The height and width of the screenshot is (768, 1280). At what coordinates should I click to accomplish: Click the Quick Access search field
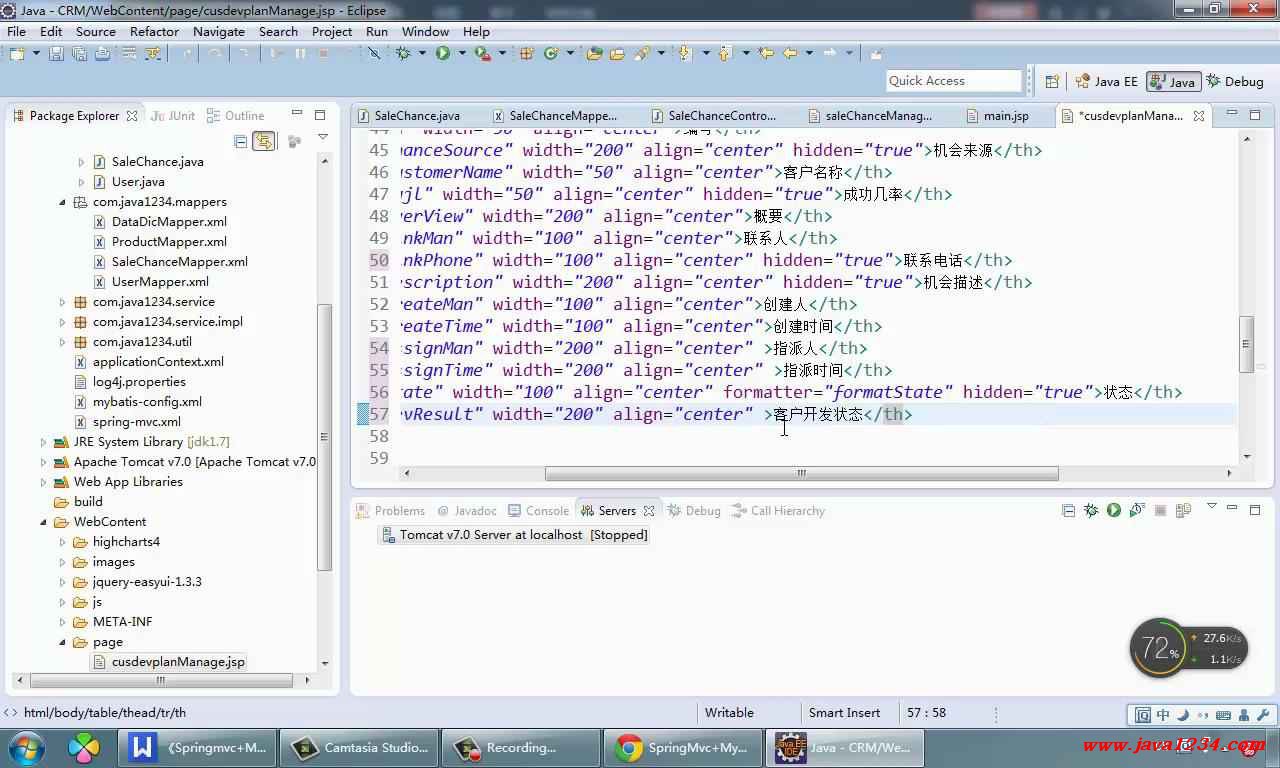[x=953, y=81]
